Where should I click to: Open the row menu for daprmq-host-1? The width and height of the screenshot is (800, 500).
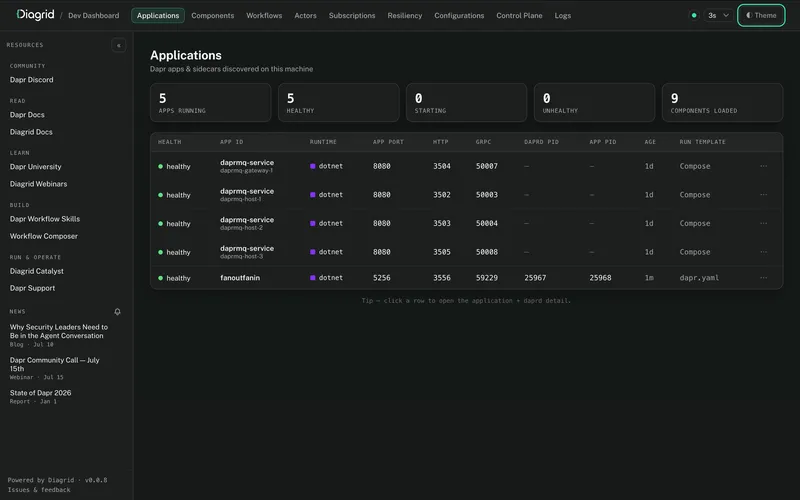[763, 194]
